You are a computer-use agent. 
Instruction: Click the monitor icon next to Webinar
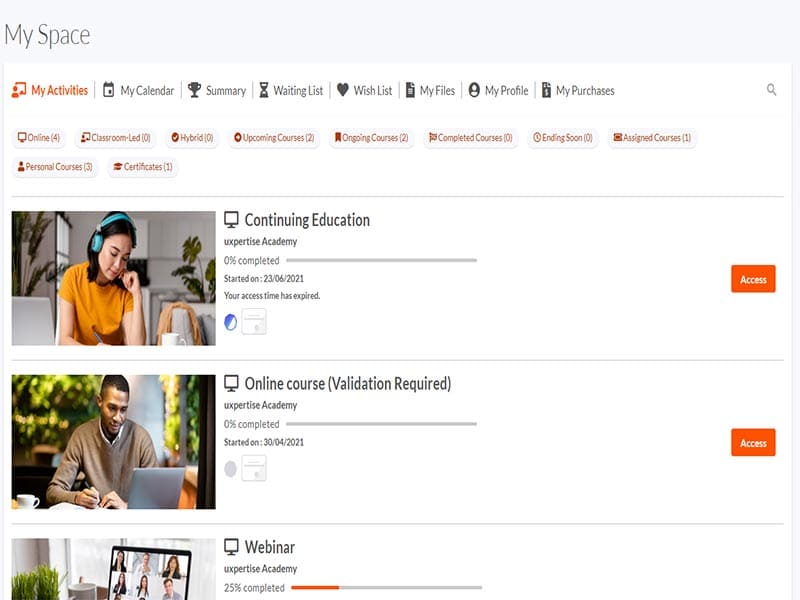point(233,546)
